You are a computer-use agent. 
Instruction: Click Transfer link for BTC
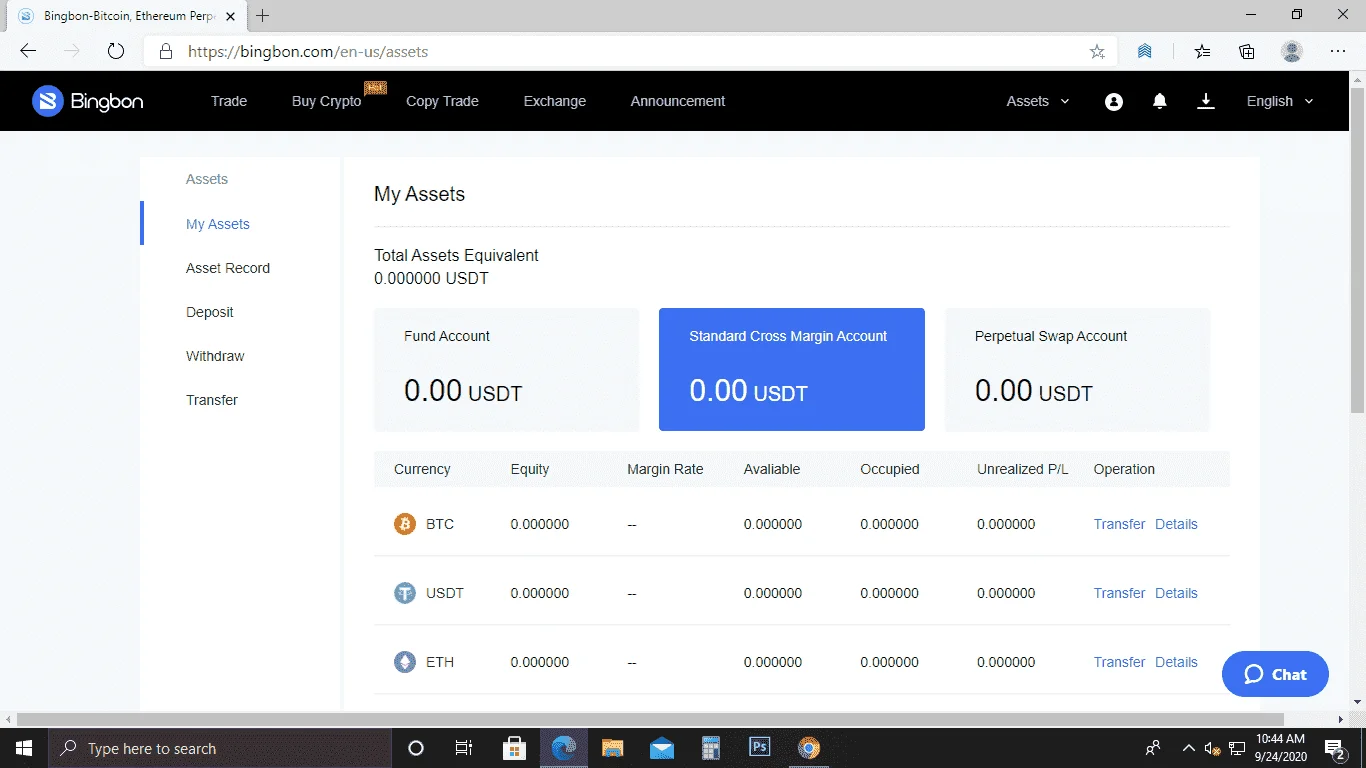[1119, 524]
